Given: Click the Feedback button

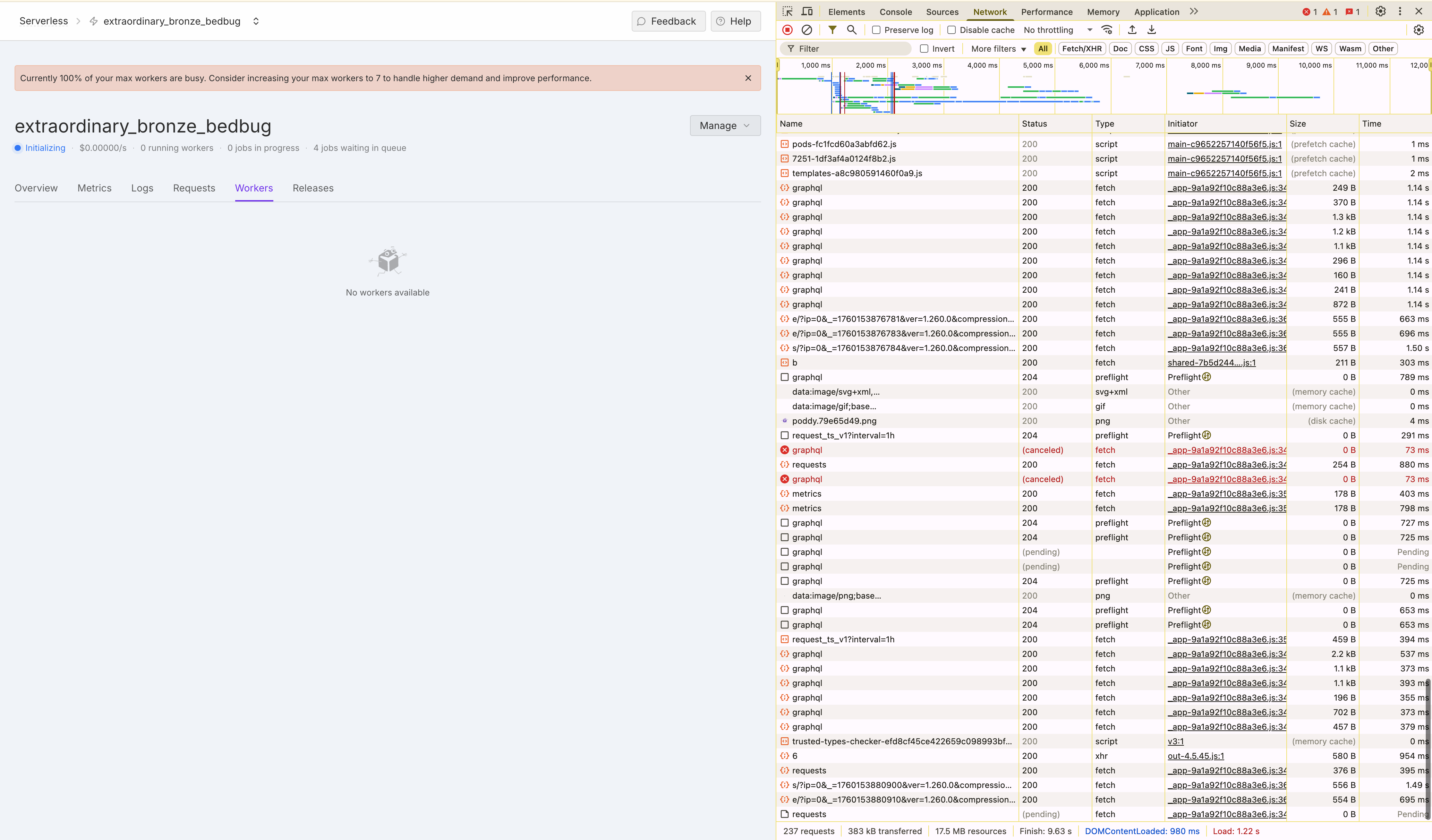Looking at the screenshot, I should (668, 21).
